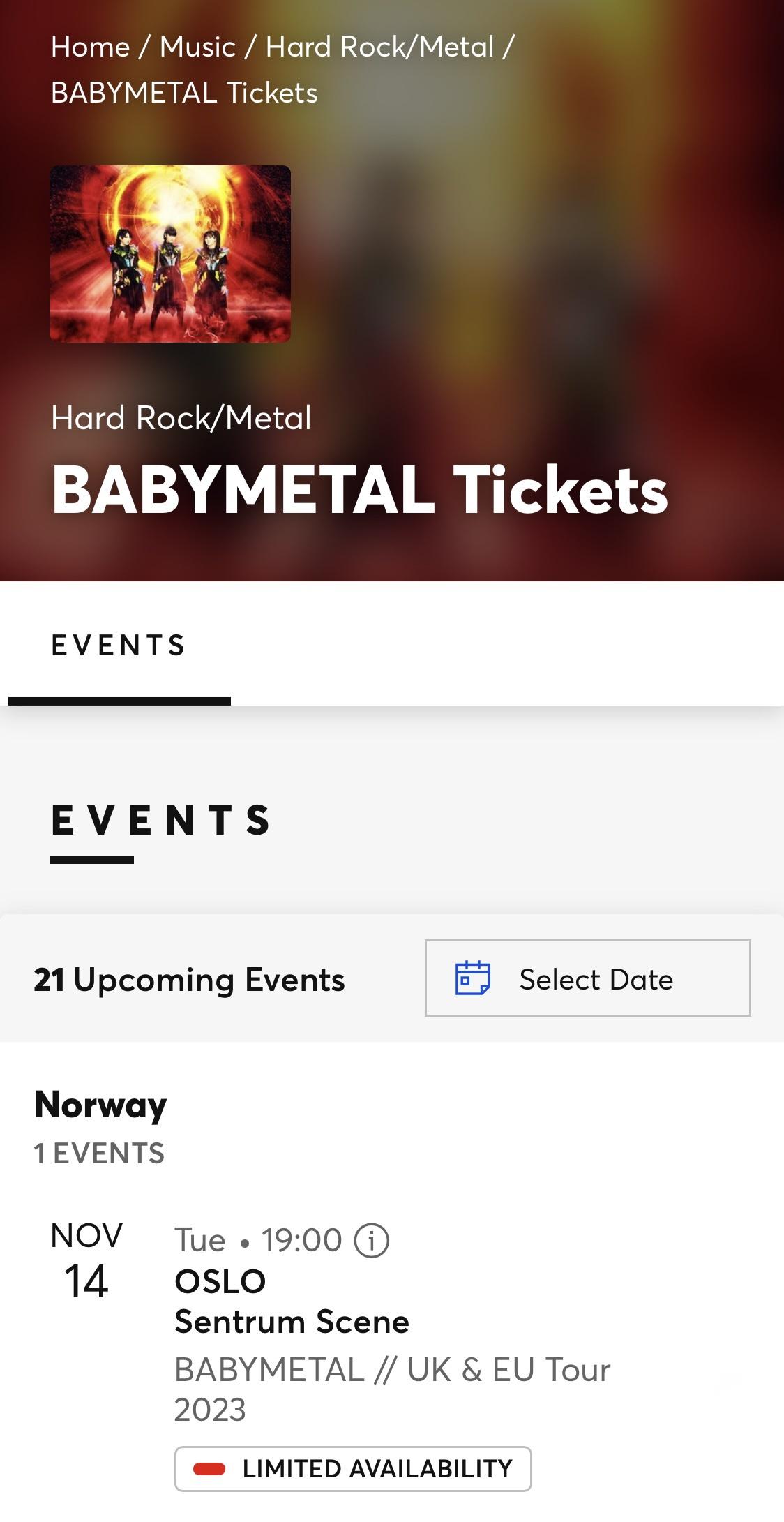Open BABYMETAL UK & EU Tour 2023 title

coord(392,1389)
